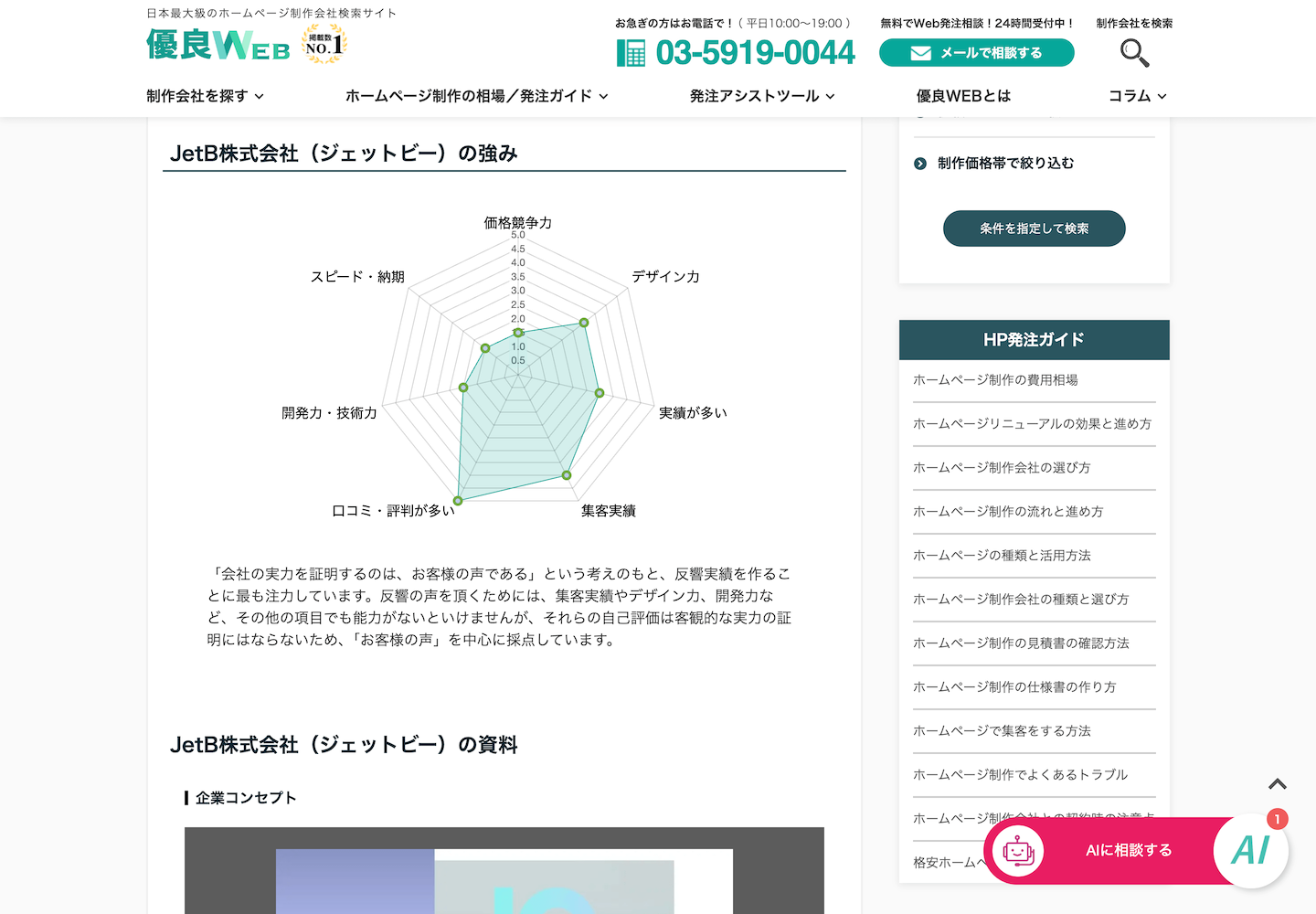
Task: Open ホームページ制作の見積書の確認方法 guide
Action: tap(1021, 643)
